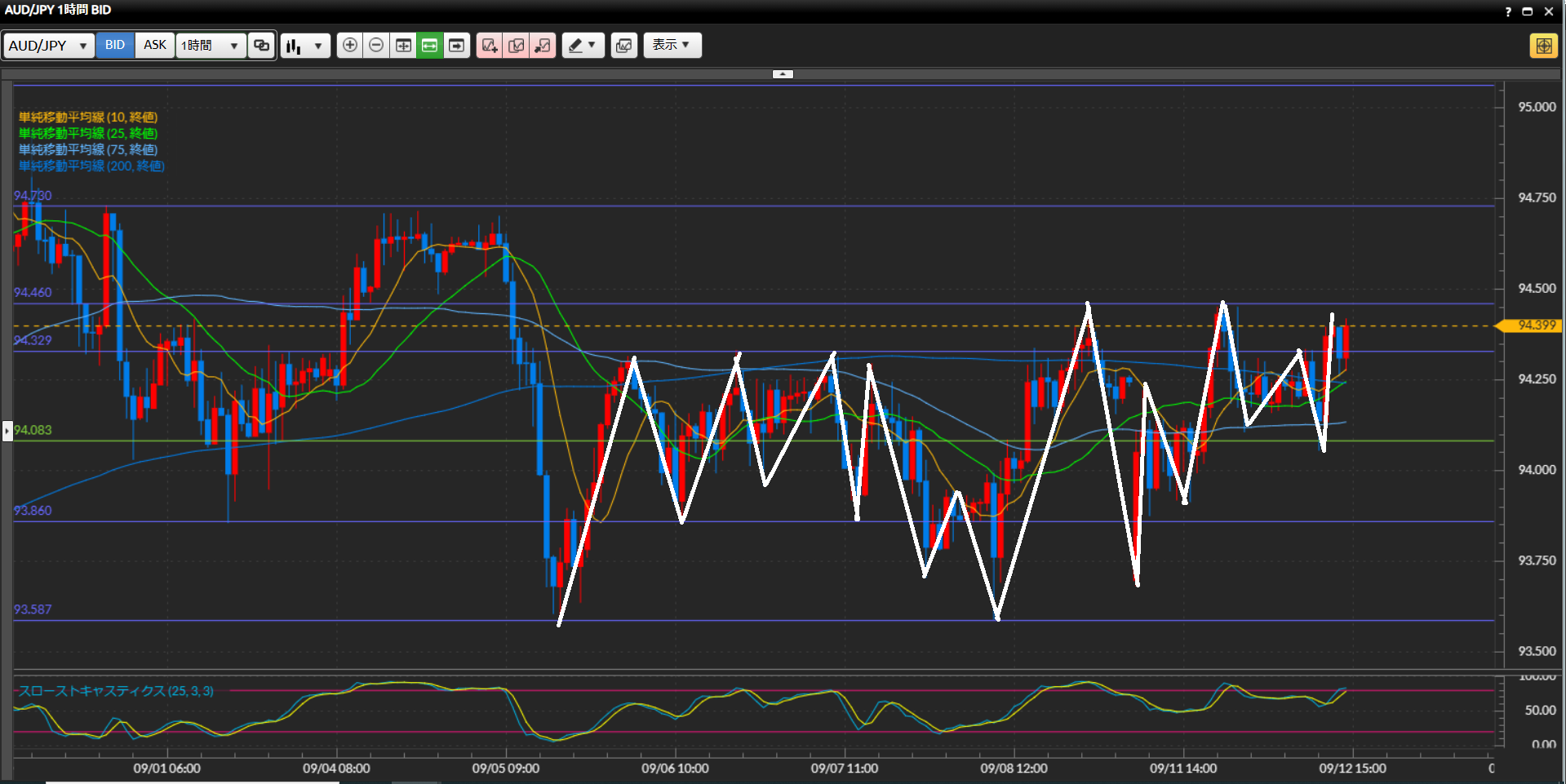This screenshot has width=1566, height=784.
Task: Select the BID price toggle
Action: pyautogui.click(x=115, y=45)
